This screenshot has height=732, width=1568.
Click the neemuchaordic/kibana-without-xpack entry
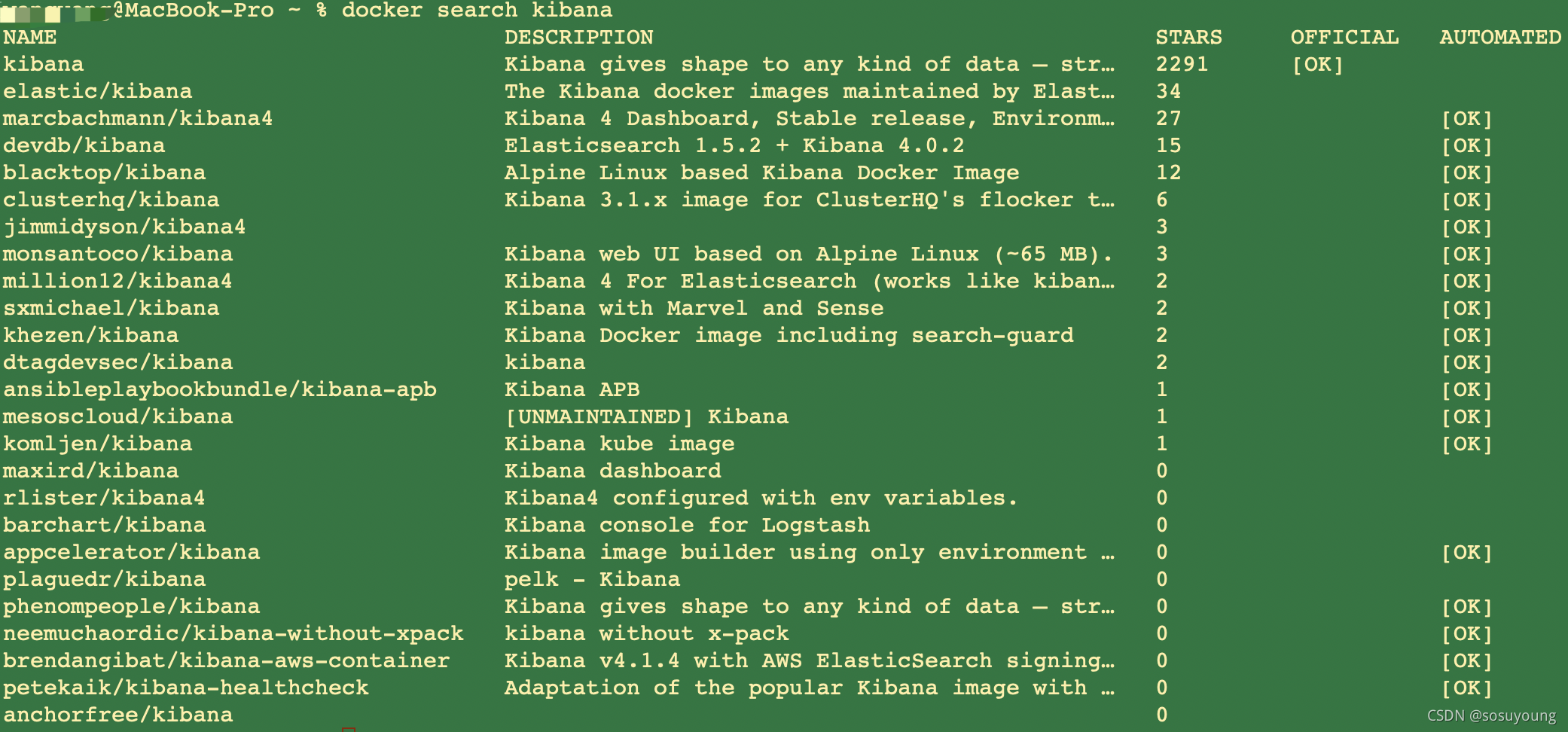click(x=233, y=633)
